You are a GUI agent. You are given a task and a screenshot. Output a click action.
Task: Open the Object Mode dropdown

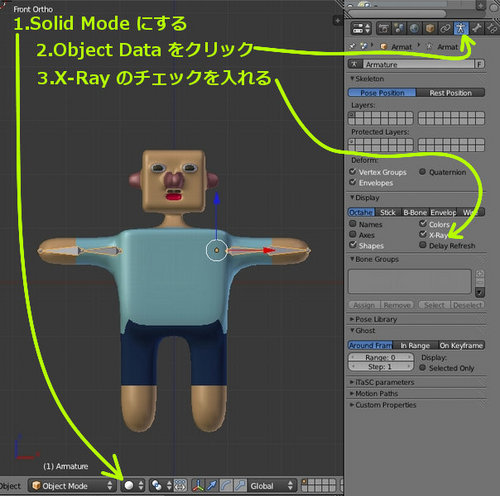(x=72, y=486)
